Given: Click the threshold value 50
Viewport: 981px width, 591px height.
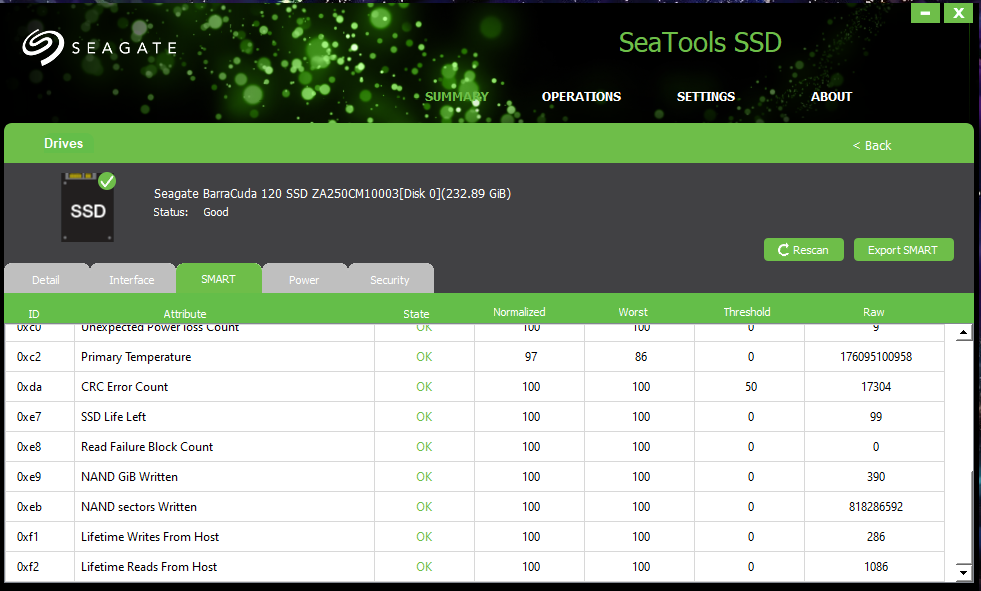Looking at the screenshot, I should coord(751,386).
